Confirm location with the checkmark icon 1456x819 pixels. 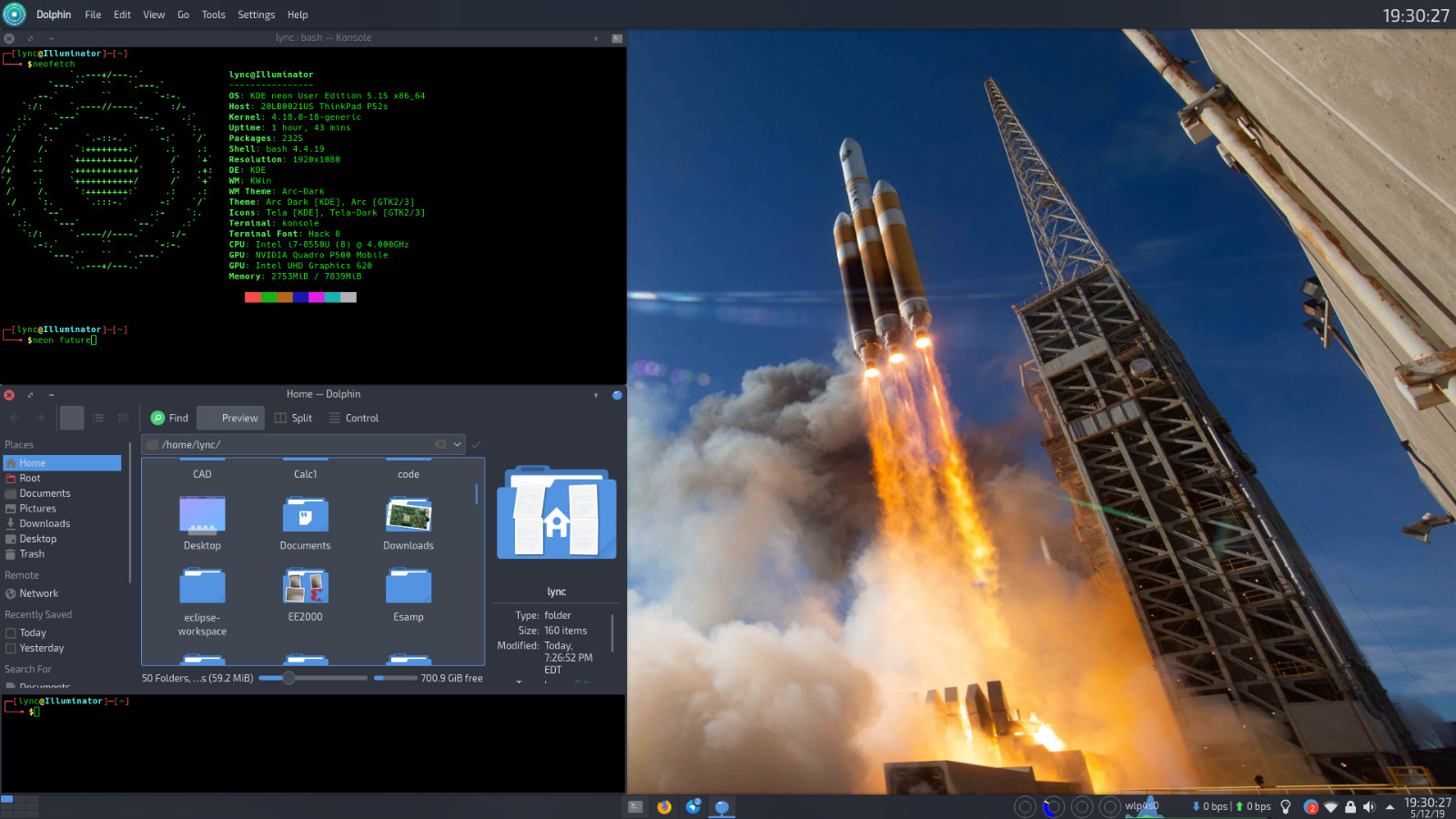tap(476, 444)
